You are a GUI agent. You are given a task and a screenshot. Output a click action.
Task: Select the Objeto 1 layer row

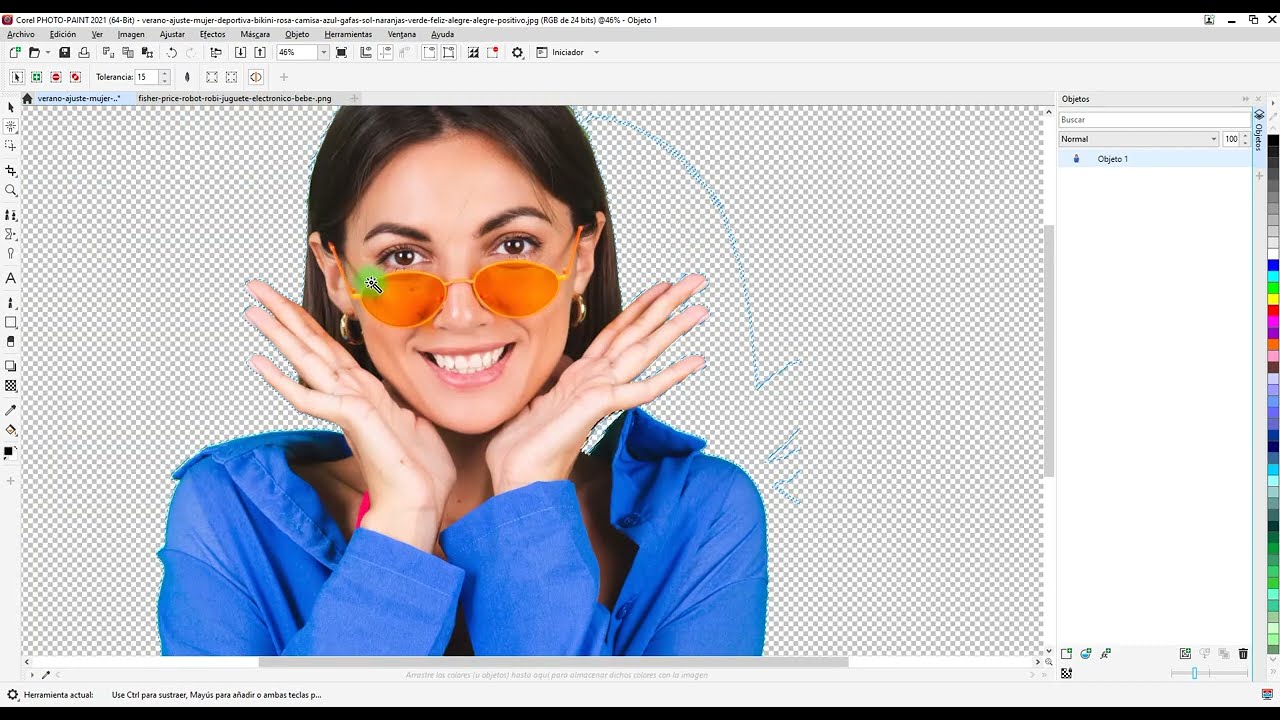1155,159
